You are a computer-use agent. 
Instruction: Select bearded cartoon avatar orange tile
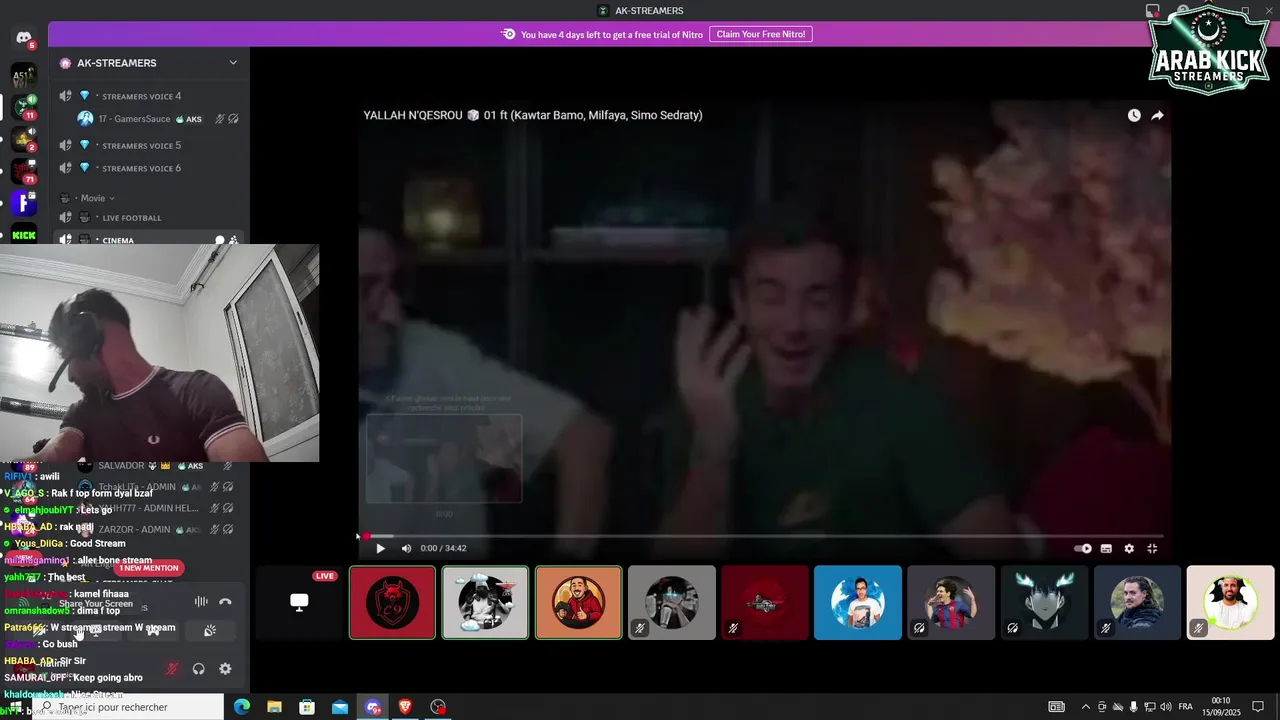578,602
